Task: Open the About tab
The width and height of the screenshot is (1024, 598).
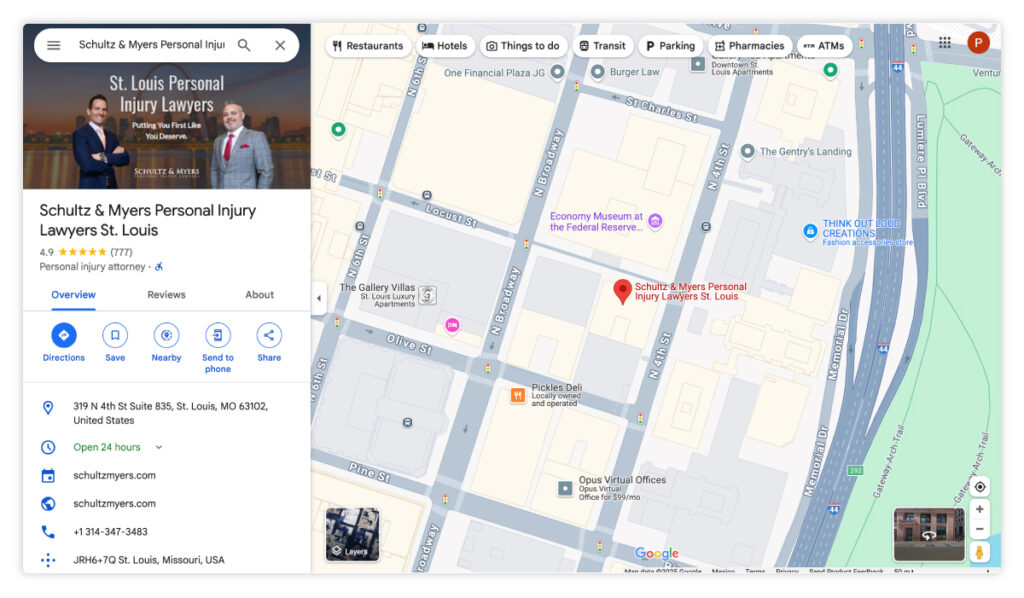Action: point(259,294)
